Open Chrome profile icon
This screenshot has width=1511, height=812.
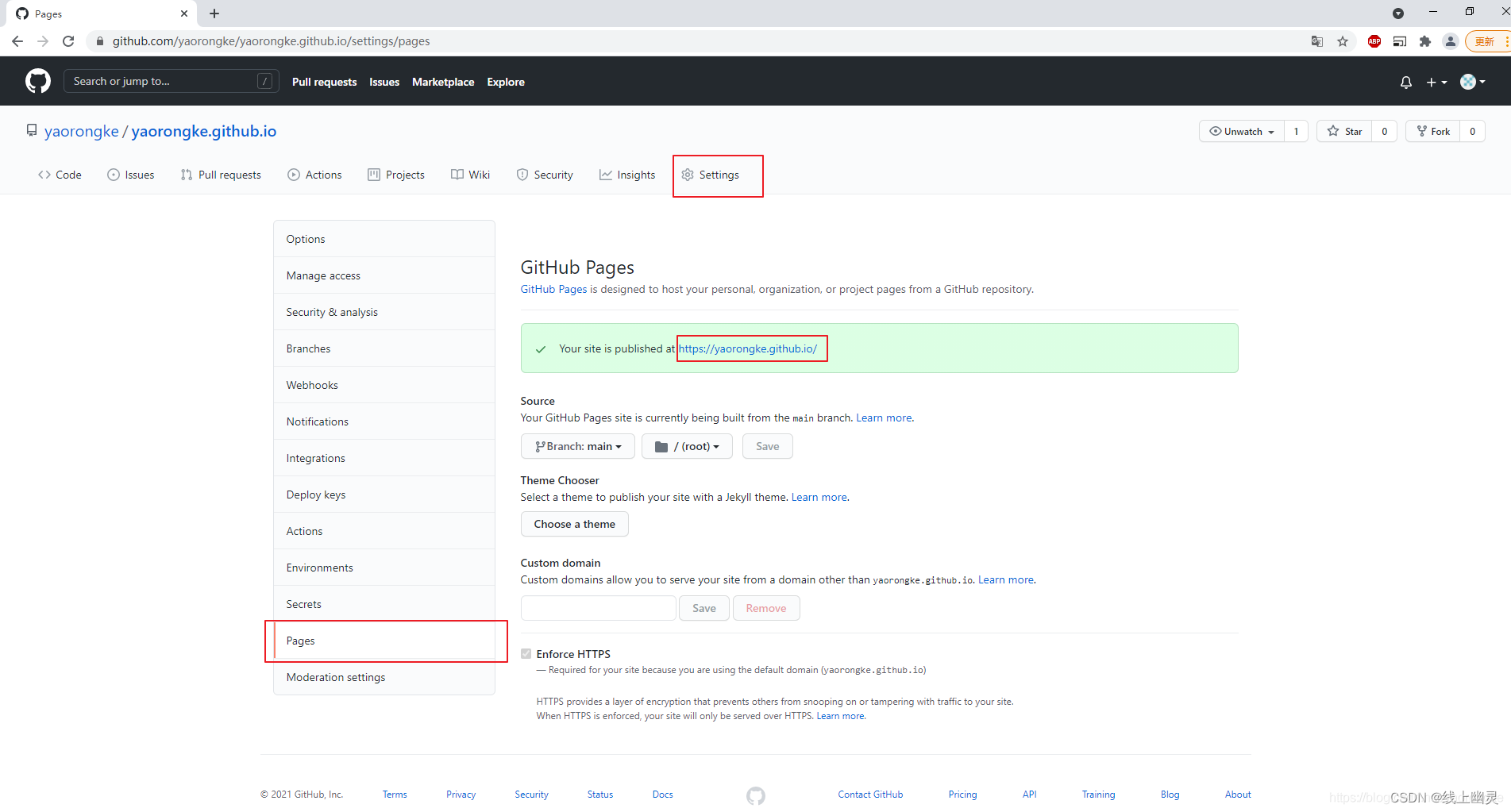pyautogui.click(x=1451, y=41)
